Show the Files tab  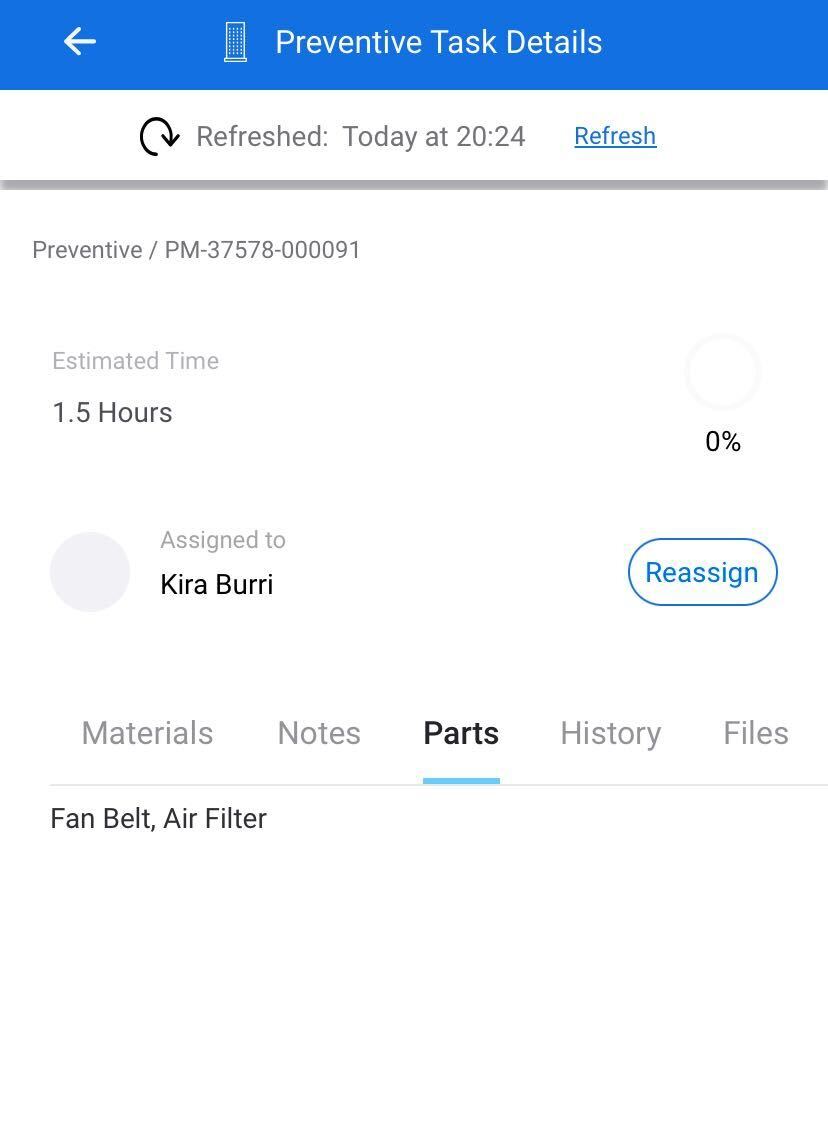click(755, 733)
